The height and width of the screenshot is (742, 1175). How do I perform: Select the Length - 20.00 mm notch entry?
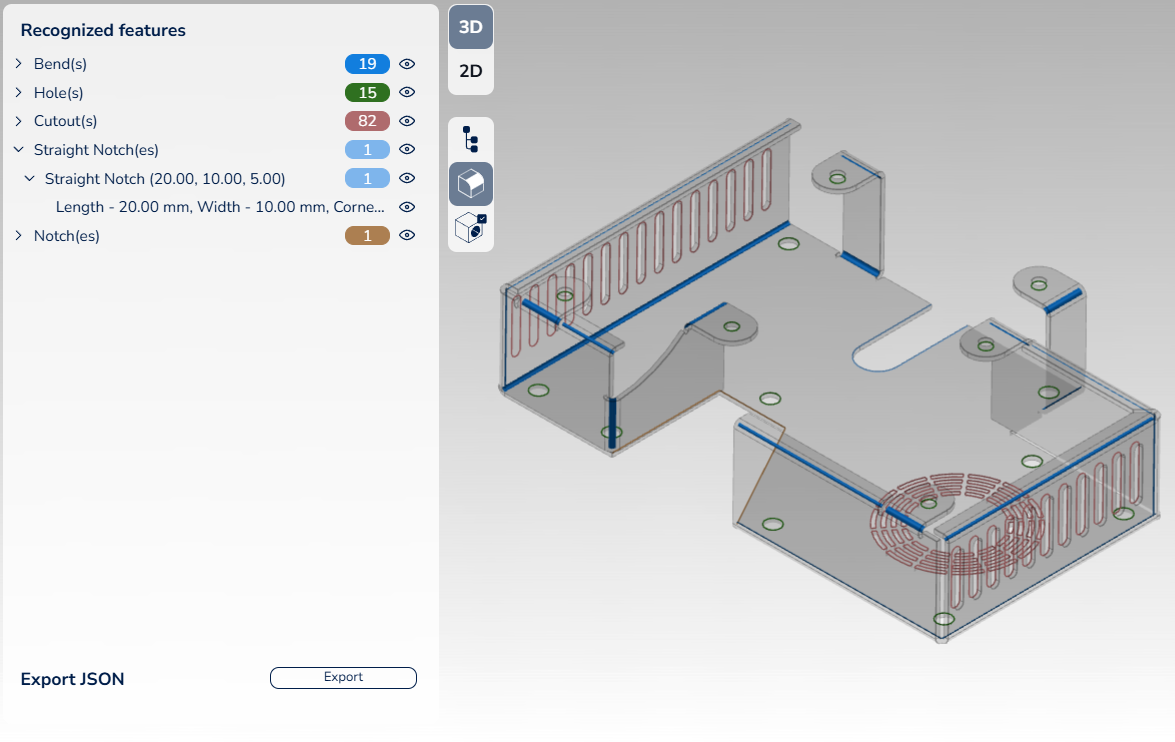click(220, 208)
